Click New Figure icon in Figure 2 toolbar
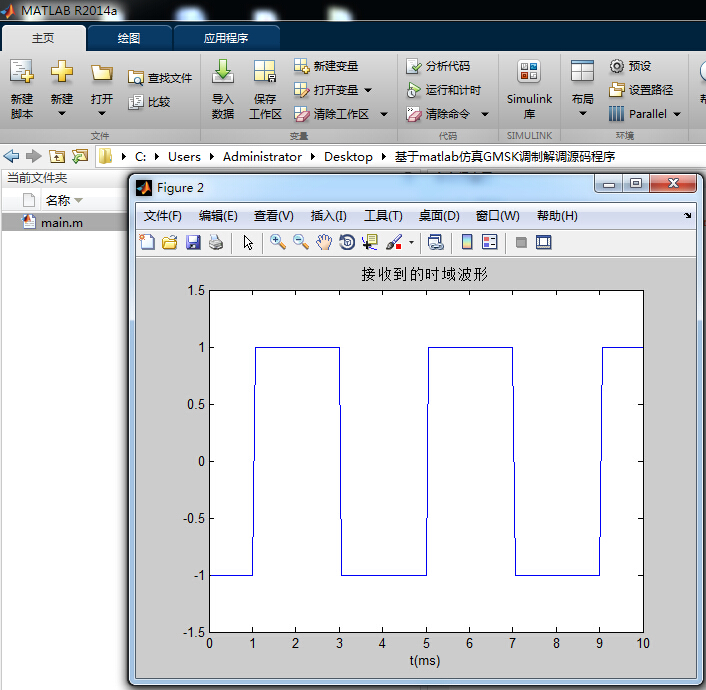Viewport: 706px width, 690px height. pos(147,242)
